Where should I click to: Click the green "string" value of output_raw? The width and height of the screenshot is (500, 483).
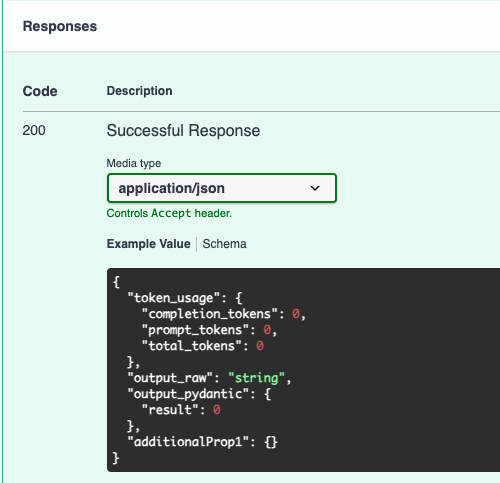pyautogui.click(x=257, y=378)
